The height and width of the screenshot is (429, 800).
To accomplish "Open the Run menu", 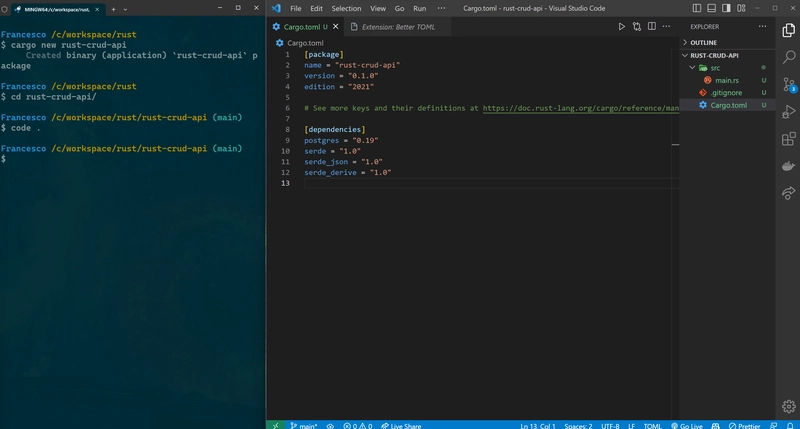I will point(419,8).
